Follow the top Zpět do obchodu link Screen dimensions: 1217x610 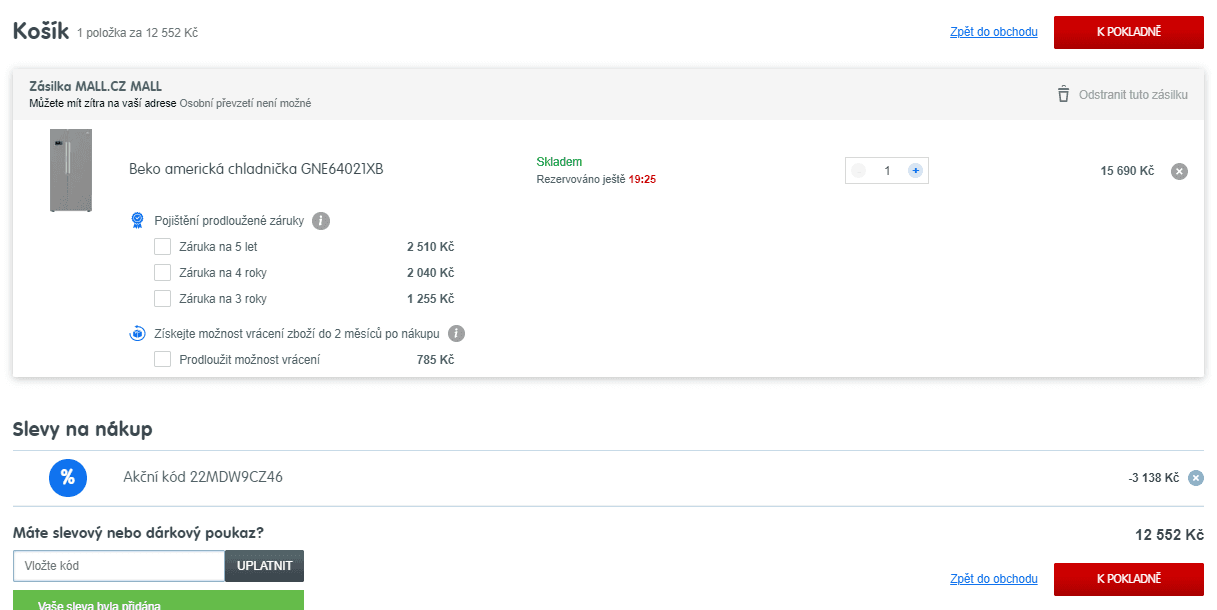point(994,32)
